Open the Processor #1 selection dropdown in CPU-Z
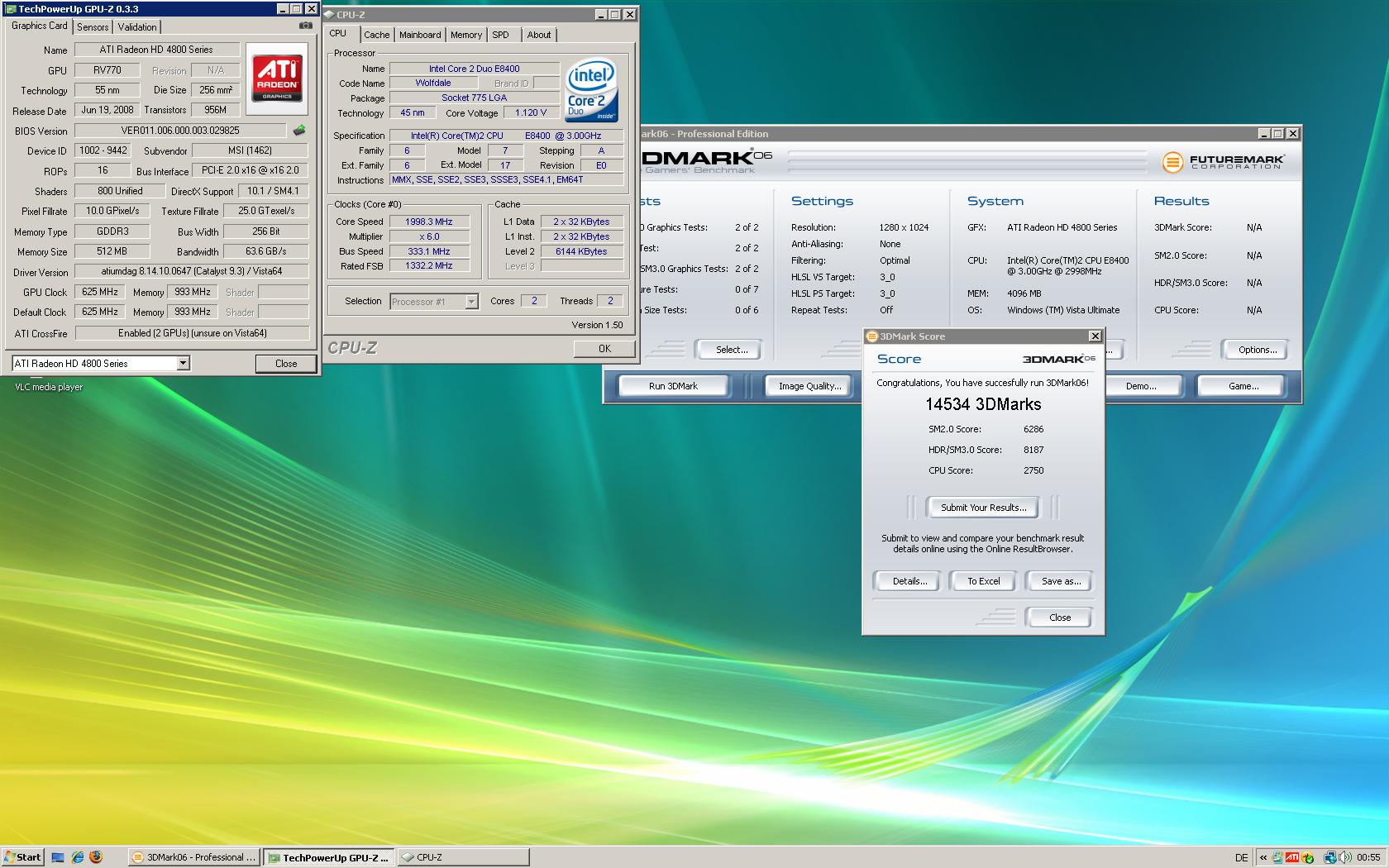The image size is (1389, 868). 471,302
